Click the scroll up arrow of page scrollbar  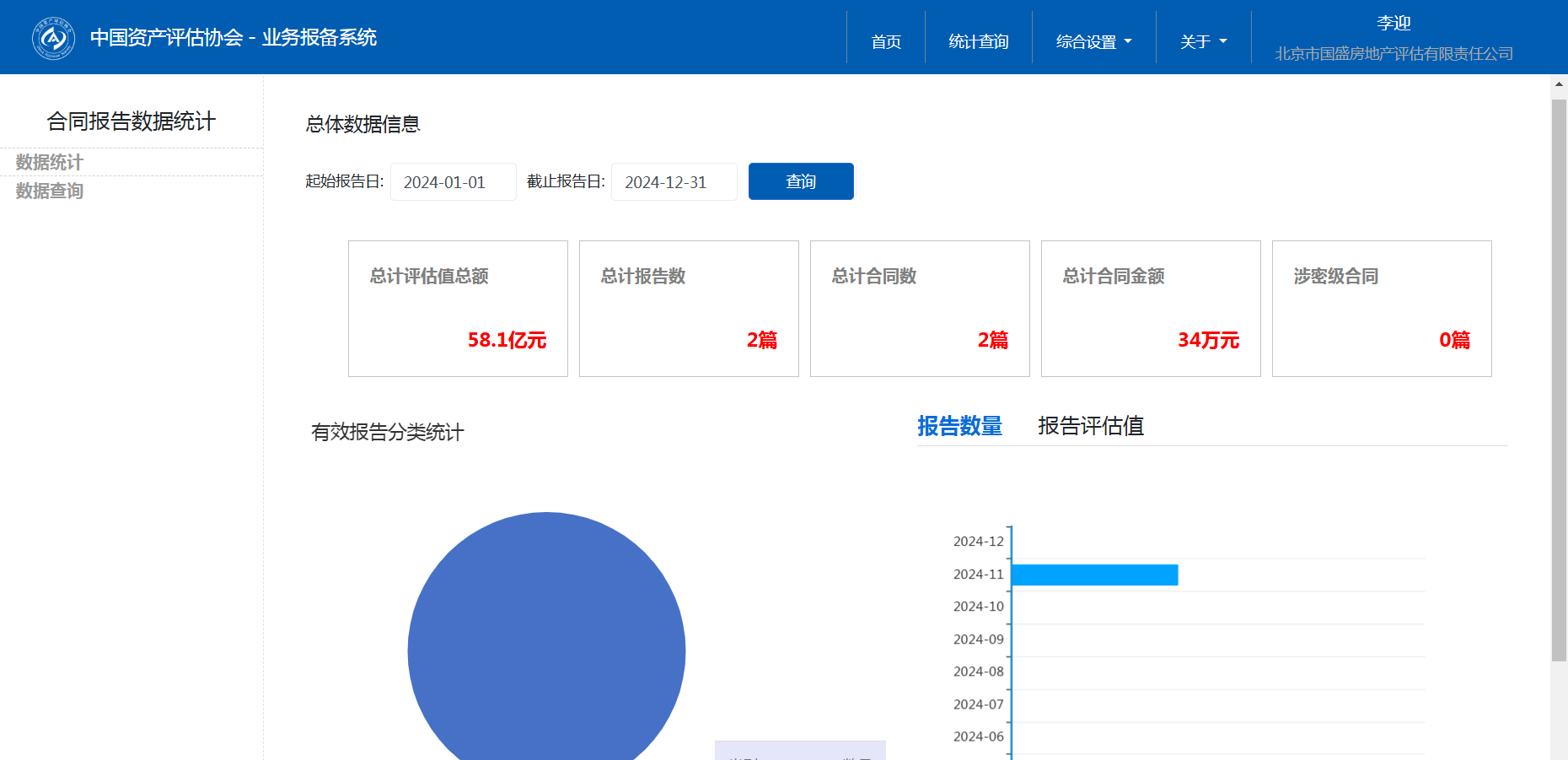tap(1559, 84)
